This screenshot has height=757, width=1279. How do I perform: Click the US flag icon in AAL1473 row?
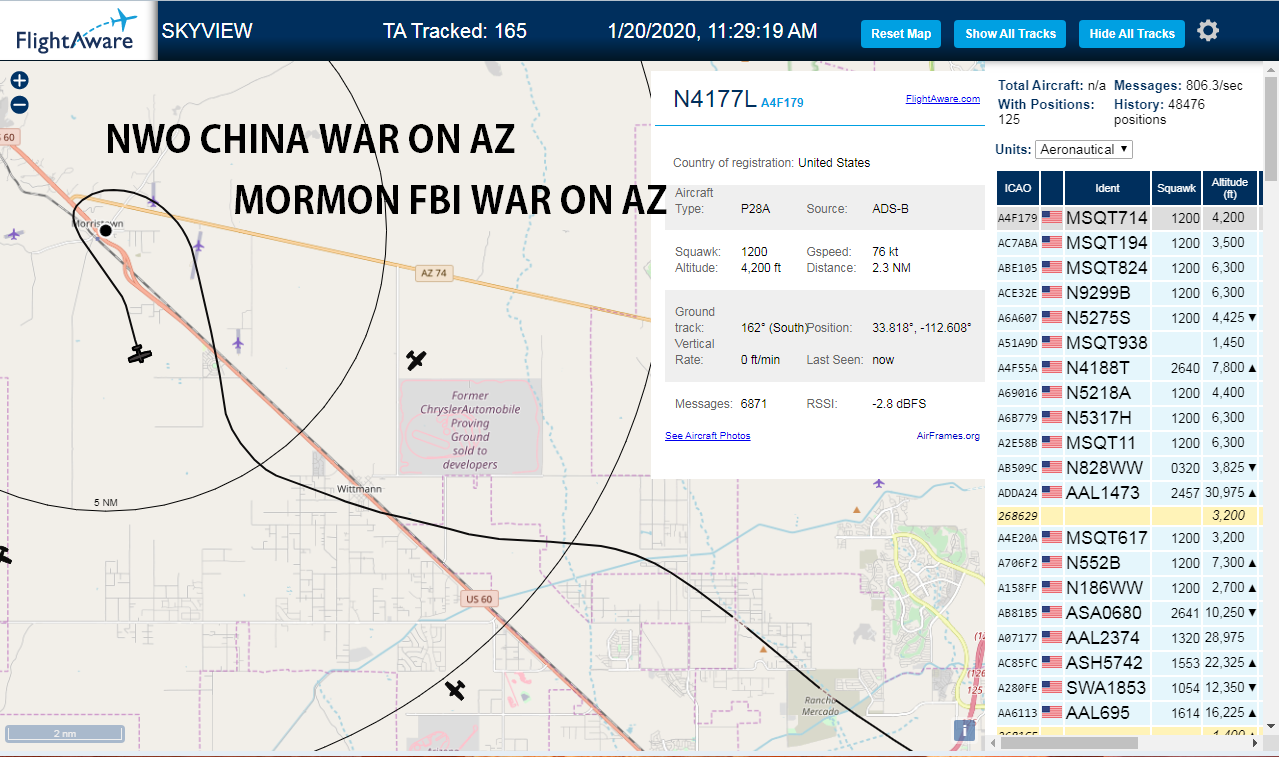tap(1051, 492)
